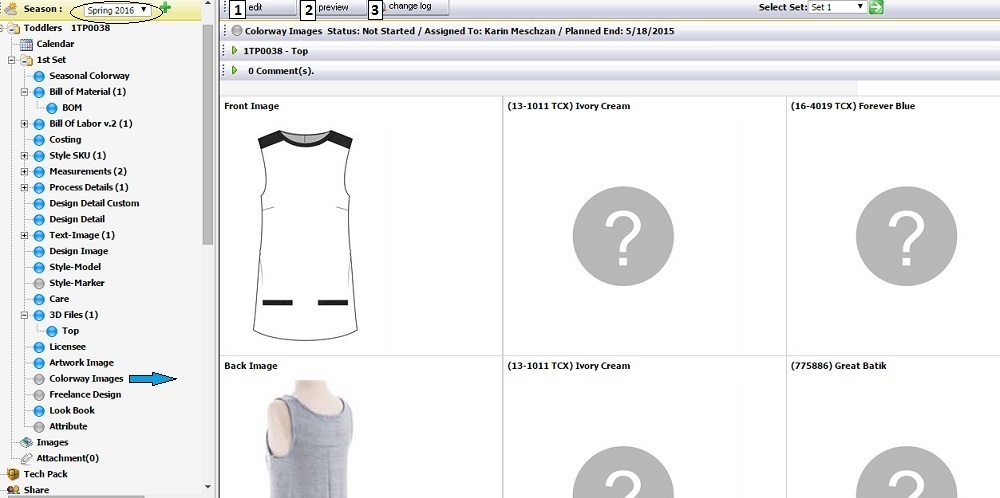
Task: Click the gray icon beside Freelance Design
Action: pos(39,395)
